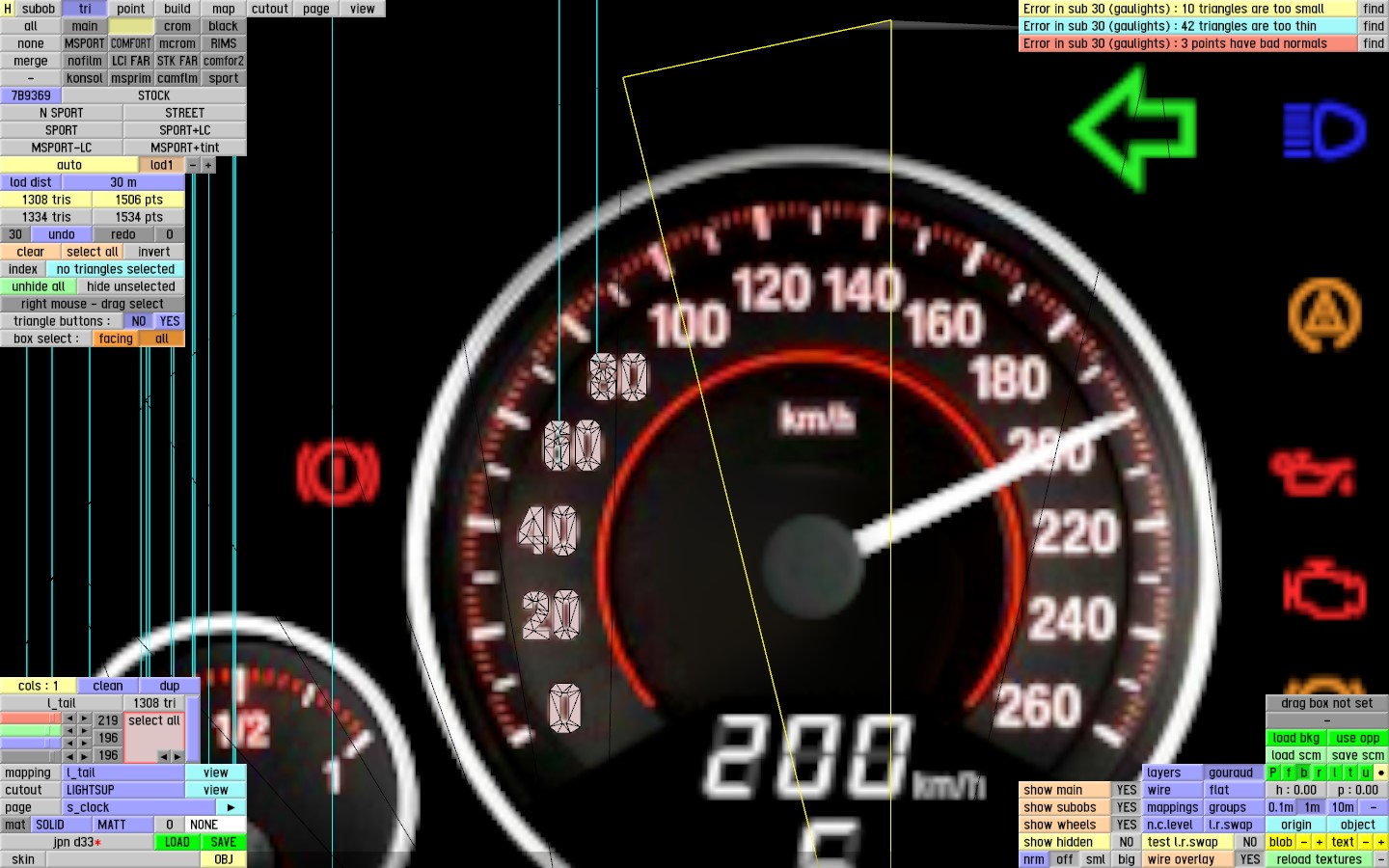This screenshot has width=1389, height=868.
Task: Switch to the point tab
Action: pos(131,9)
